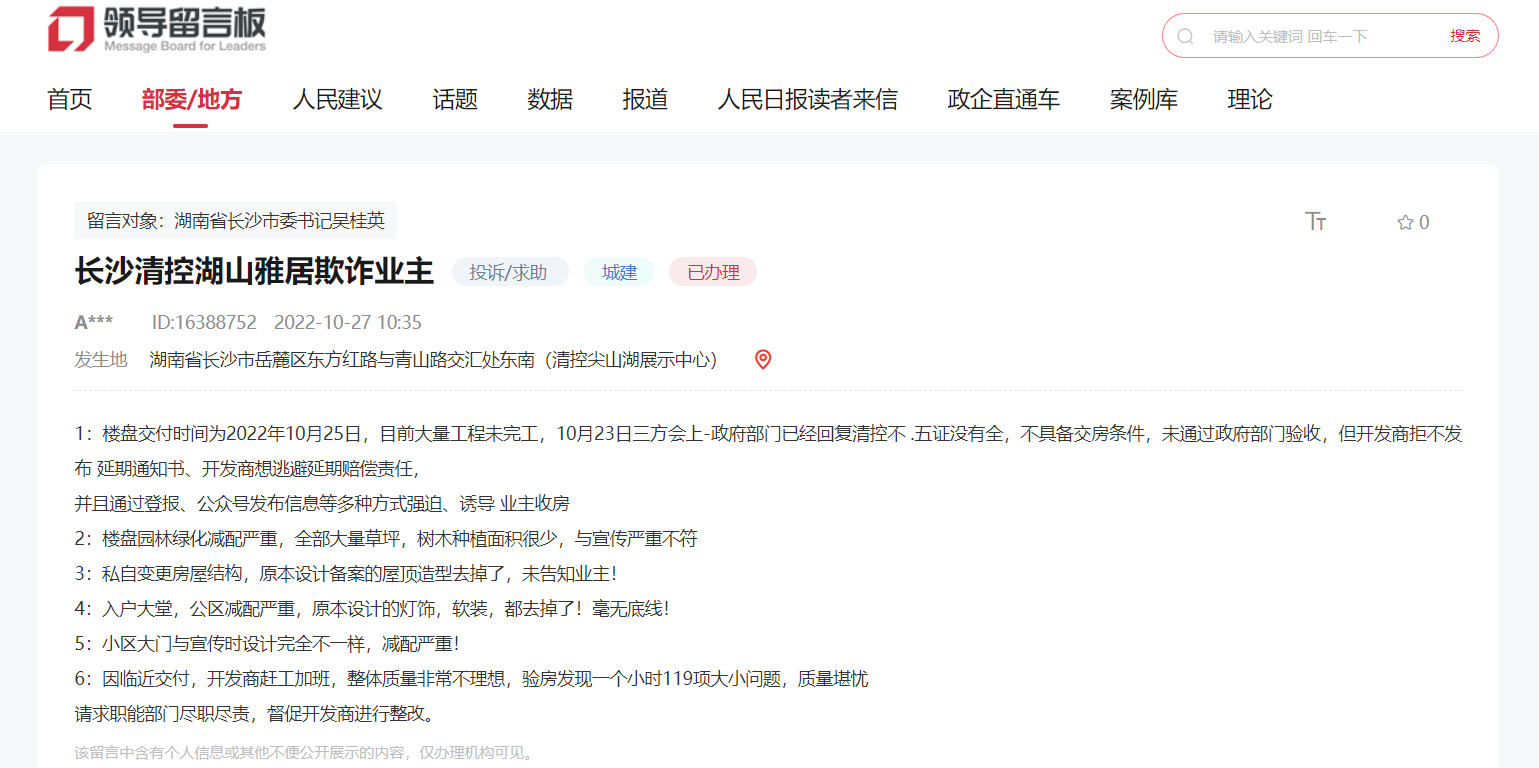The width and height of the screenshot is (1539, 768).
Task: Open the 人民建议 tab
Action: click(337, 99)
